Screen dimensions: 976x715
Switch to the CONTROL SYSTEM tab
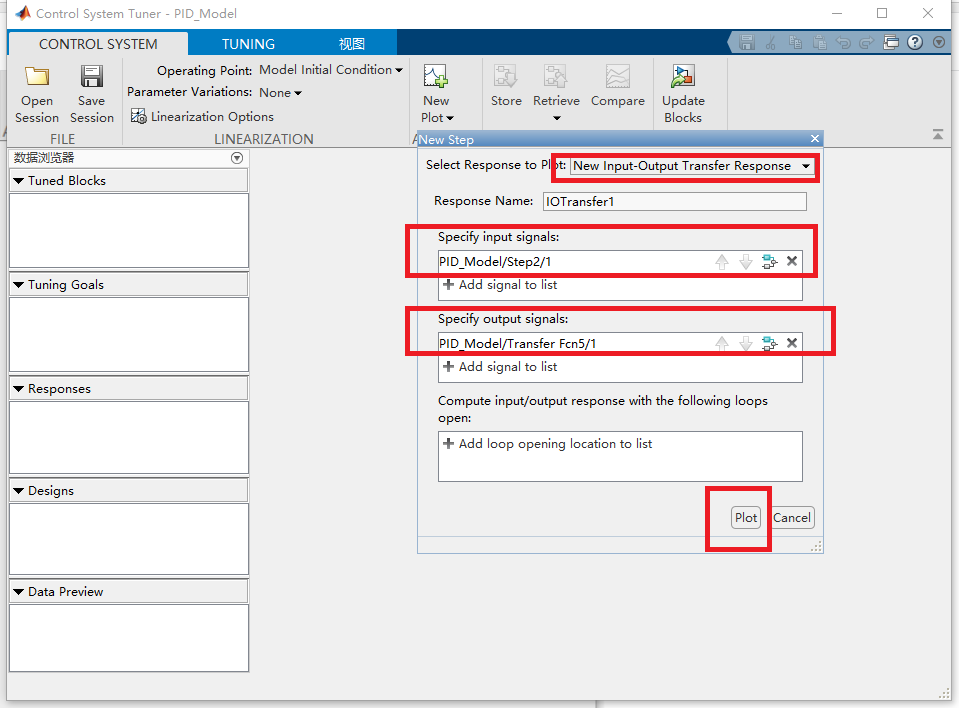click(x=98, y=44)
